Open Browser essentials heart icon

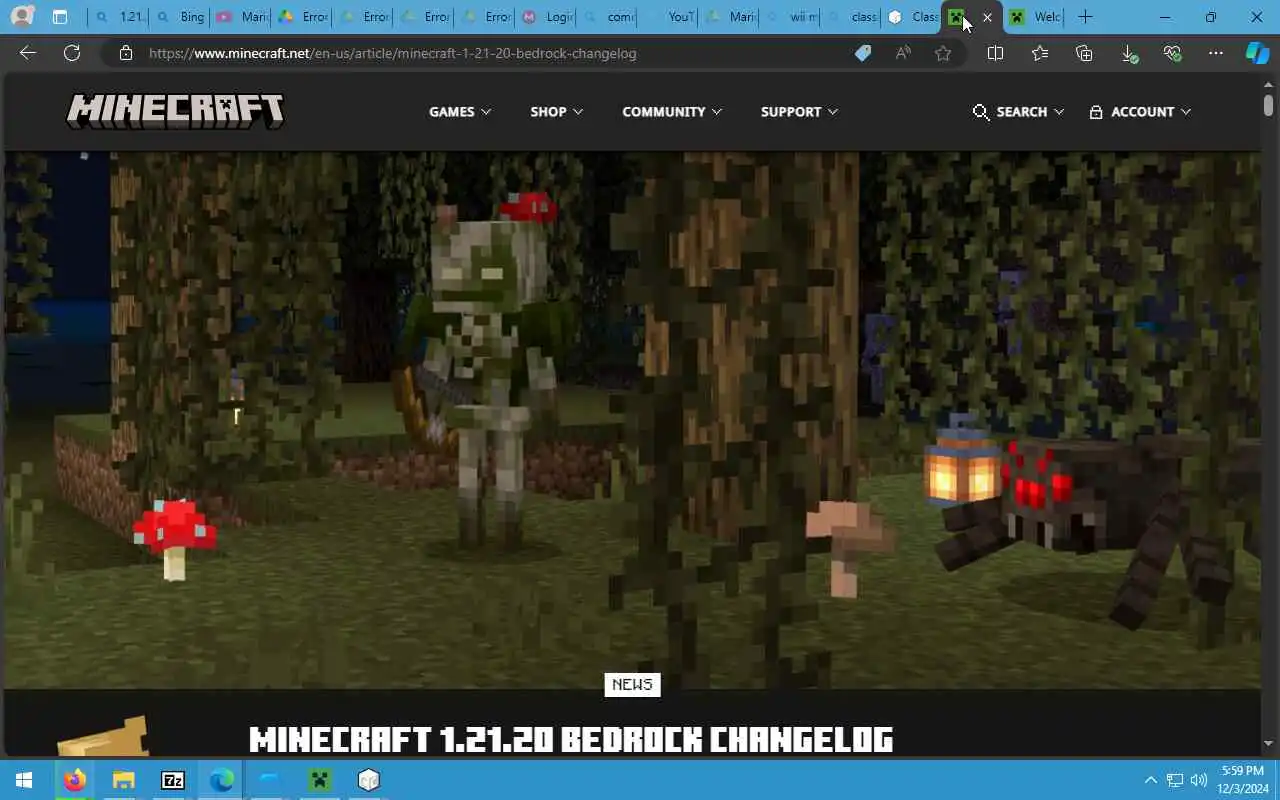pos(1172,53)
